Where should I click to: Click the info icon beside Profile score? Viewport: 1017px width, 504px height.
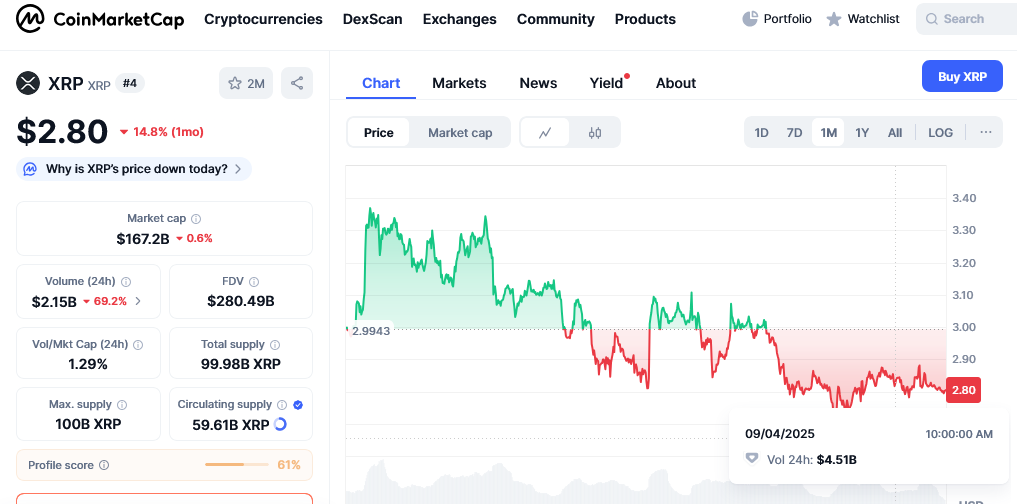pyautogui.click(x=104, y=465)
